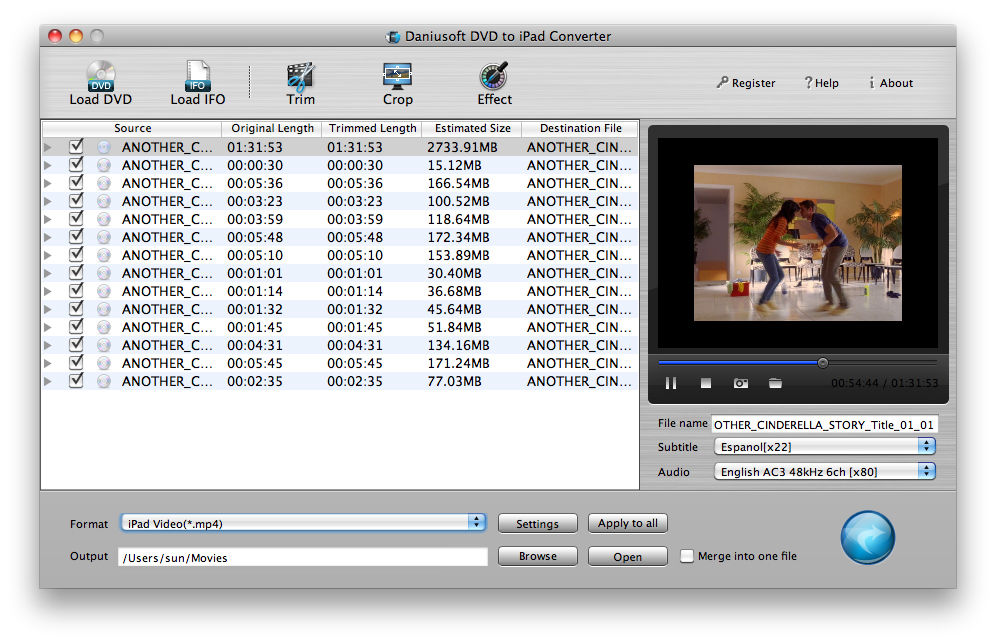Click the Load DVD toolbar icon
The width and height of the screenshot is (996, 643).
[100, 83]
